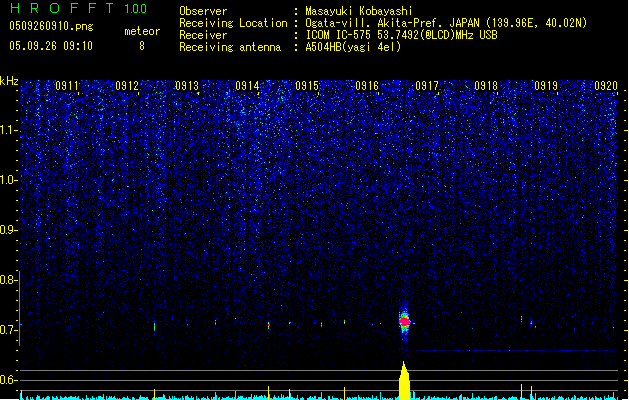The height and width of the screenshot is (400, 629).
Task: Click the date stamp 05.09.26 09:10
Action: 51,46
